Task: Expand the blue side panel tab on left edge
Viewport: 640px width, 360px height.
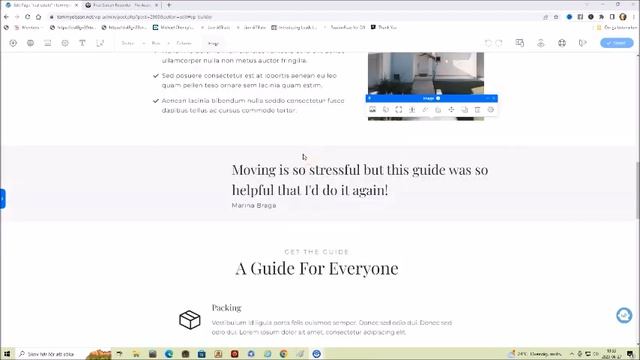Action: [2, 199]
